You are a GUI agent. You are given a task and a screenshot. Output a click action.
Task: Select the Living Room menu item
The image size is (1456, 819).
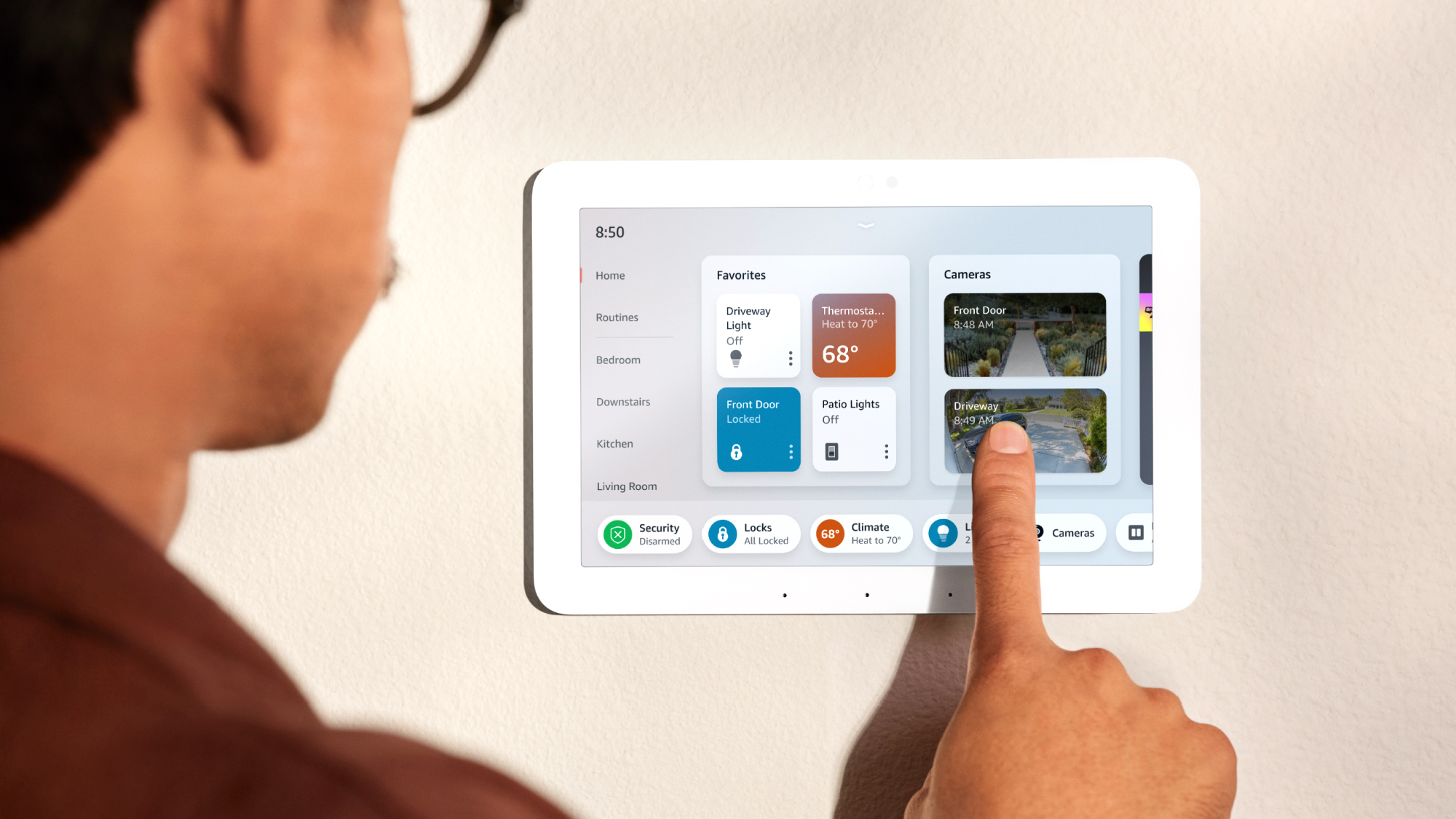coord(627,485)
